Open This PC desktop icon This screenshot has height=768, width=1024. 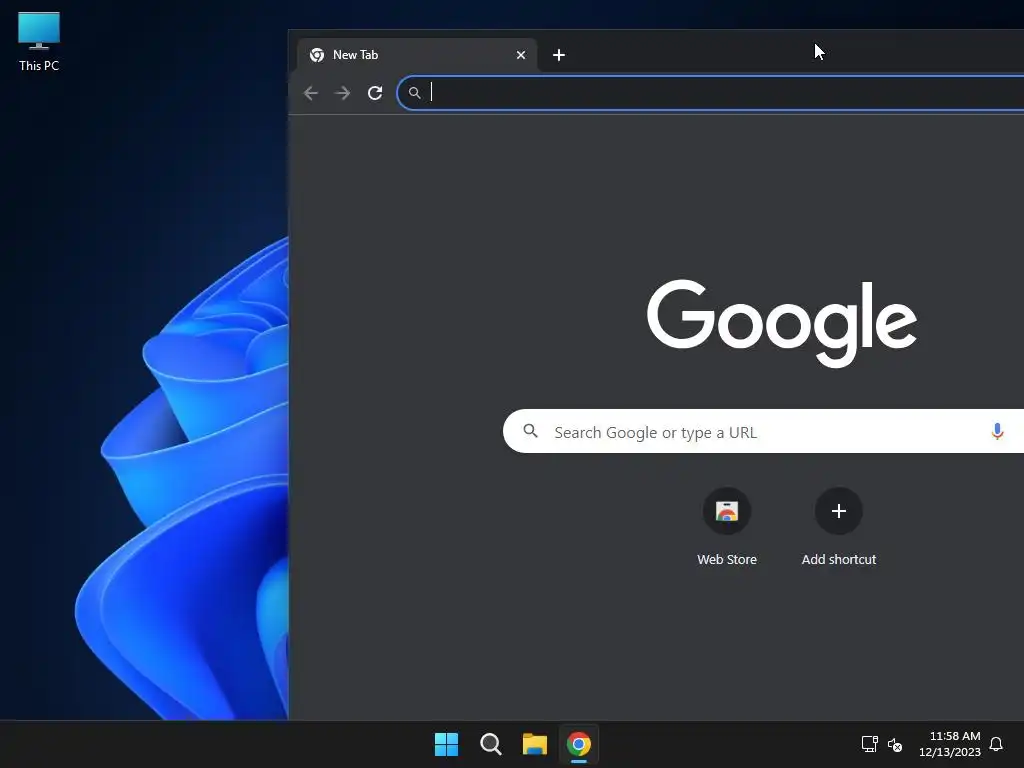tap(39, 42)
